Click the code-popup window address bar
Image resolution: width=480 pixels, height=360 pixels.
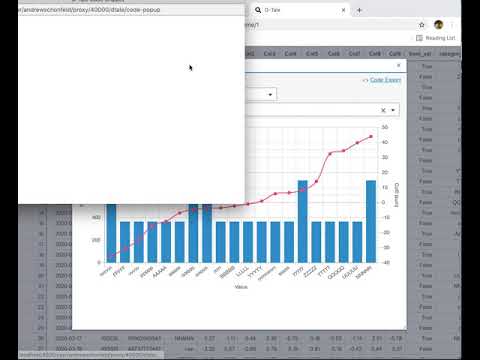click(x=131, y=10)
